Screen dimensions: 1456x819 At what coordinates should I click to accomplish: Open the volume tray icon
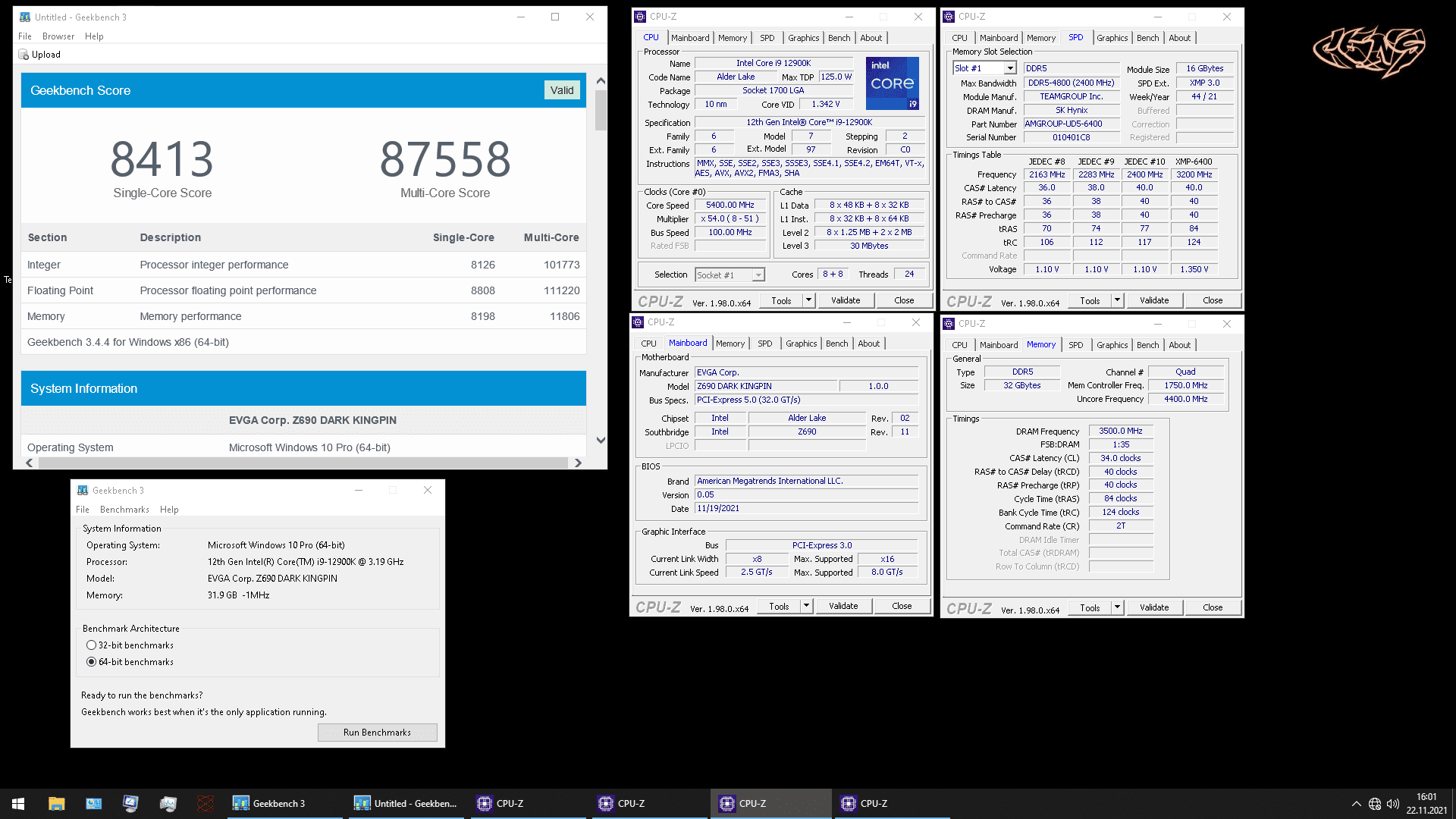tap(1393, 804)
